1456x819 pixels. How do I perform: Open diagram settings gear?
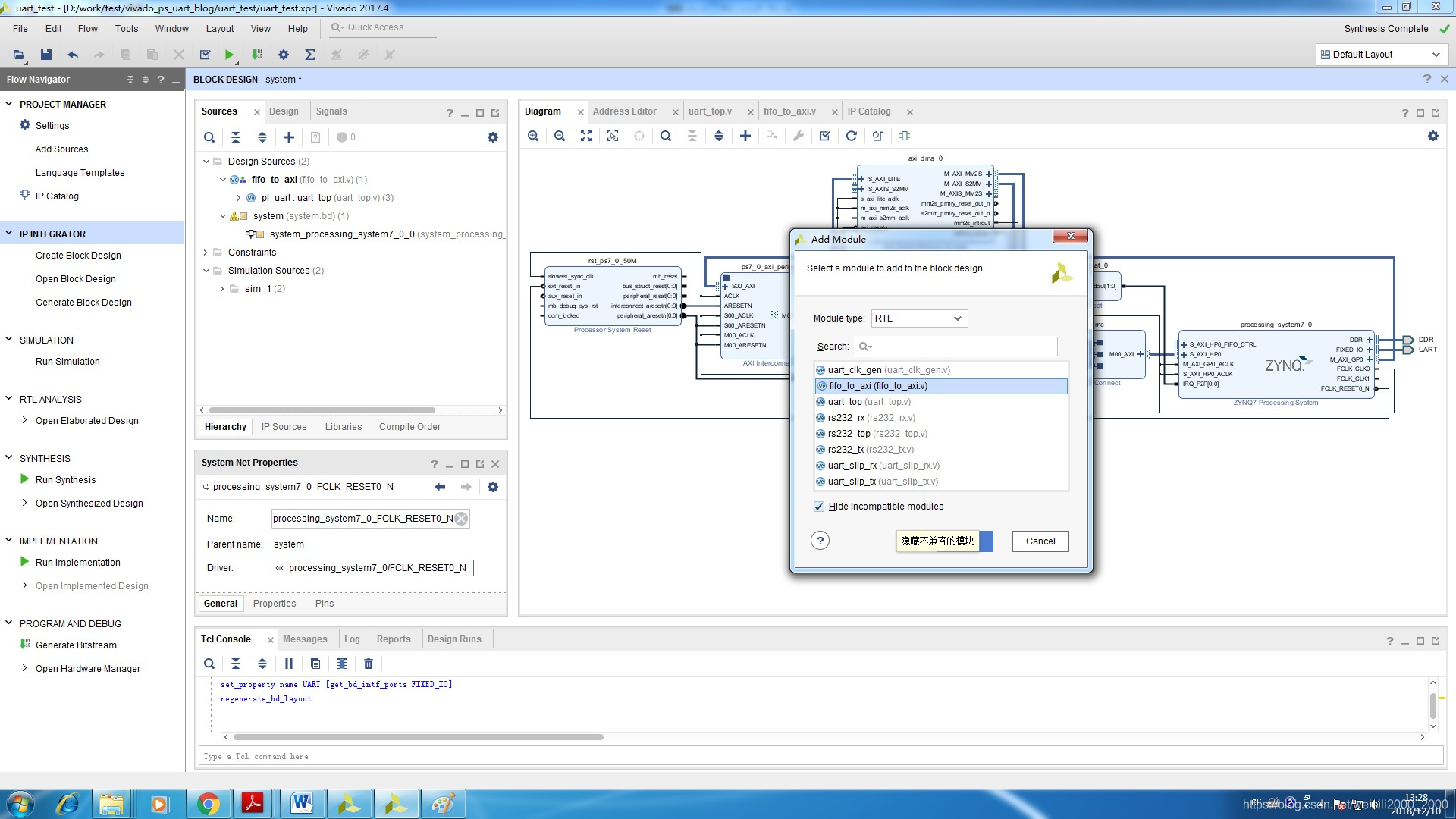point(1433,136)
